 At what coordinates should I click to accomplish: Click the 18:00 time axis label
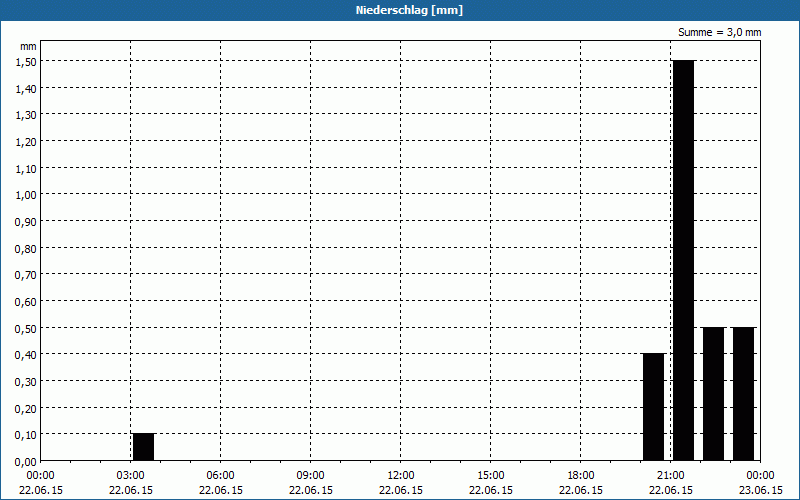[581, 476]
